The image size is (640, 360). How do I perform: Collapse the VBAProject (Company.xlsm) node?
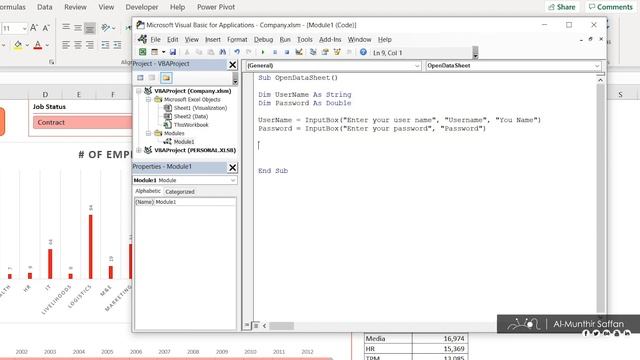(x=139, y=91)
